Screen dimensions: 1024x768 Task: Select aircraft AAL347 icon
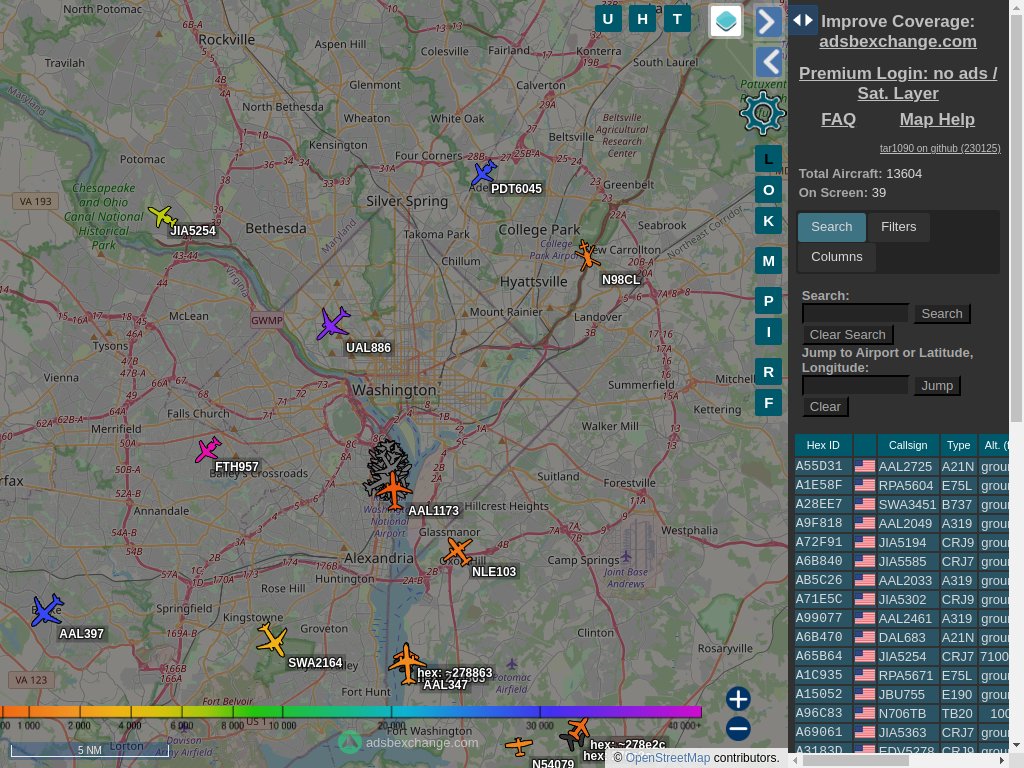click(407, 664)
